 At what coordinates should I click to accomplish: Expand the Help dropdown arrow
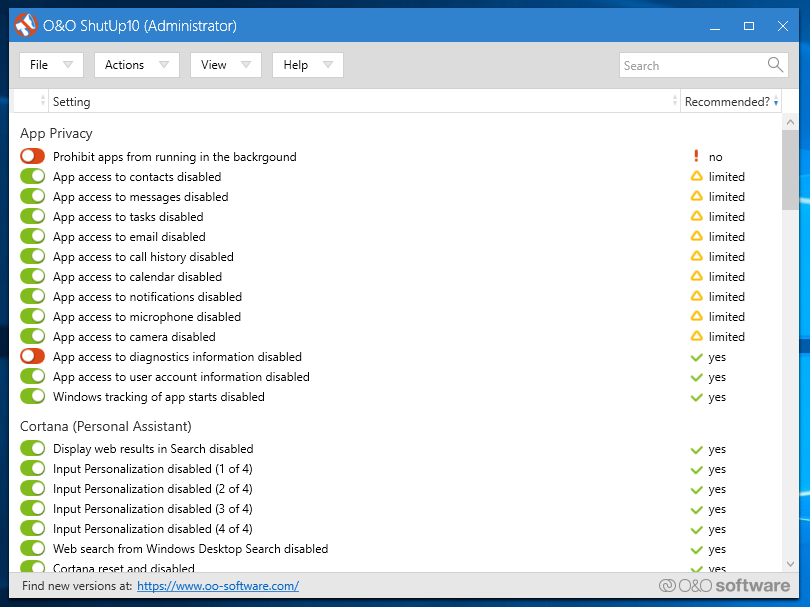tap(328, 65)
